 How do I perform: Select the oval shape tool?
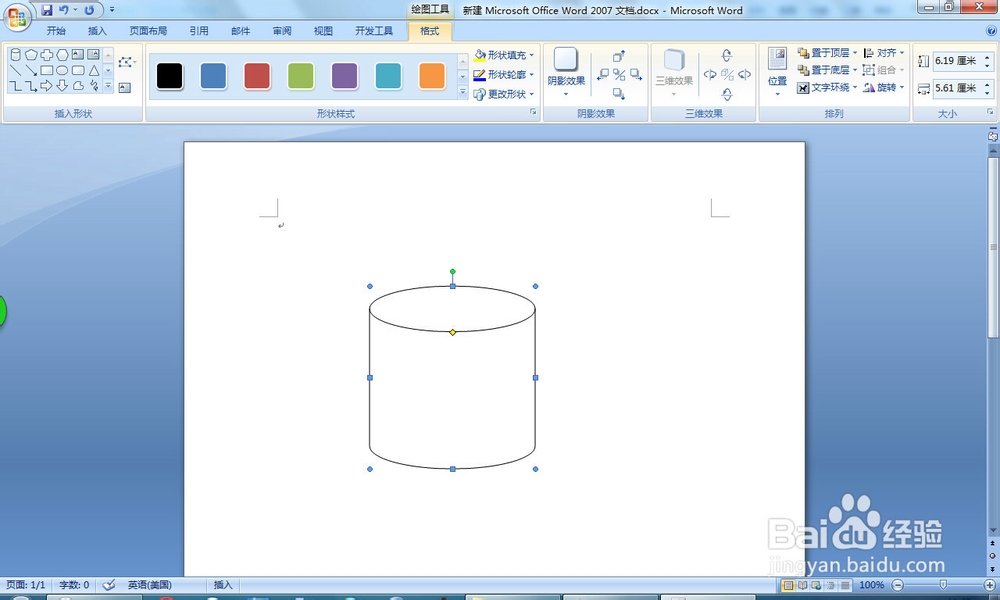[x=62, y=70]
